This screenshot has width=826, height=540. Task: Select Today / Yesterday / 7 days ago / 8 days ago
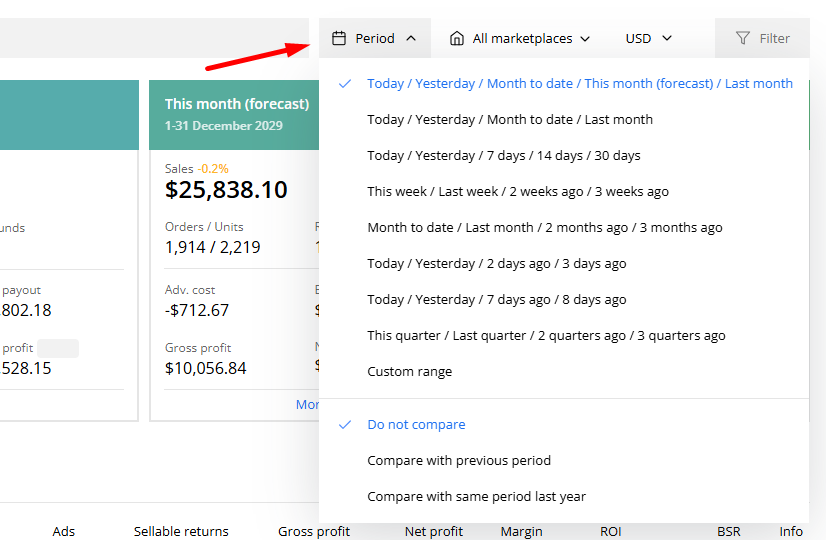point(496,299)
